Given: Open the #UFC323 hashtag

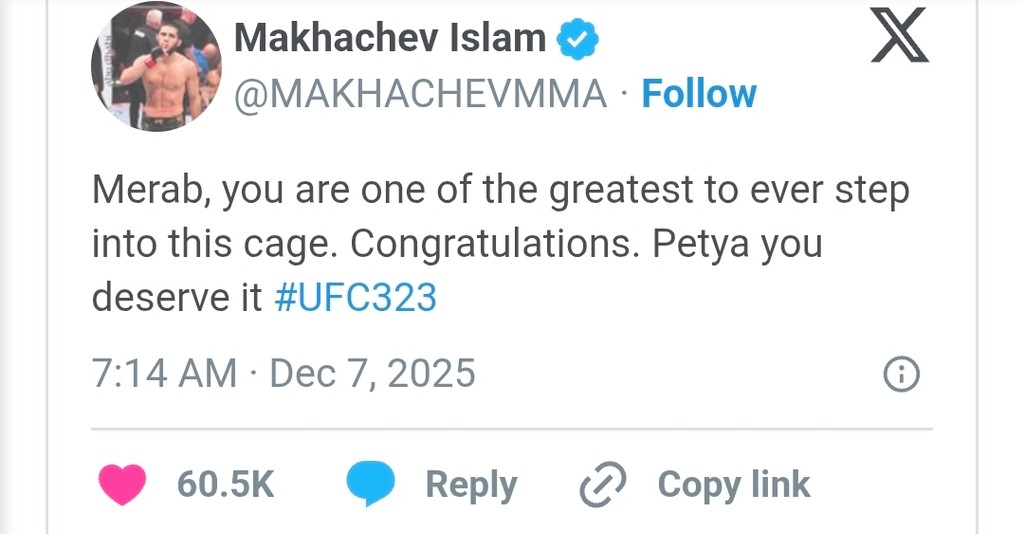Looking at the screenshot, I should [355, 298].
